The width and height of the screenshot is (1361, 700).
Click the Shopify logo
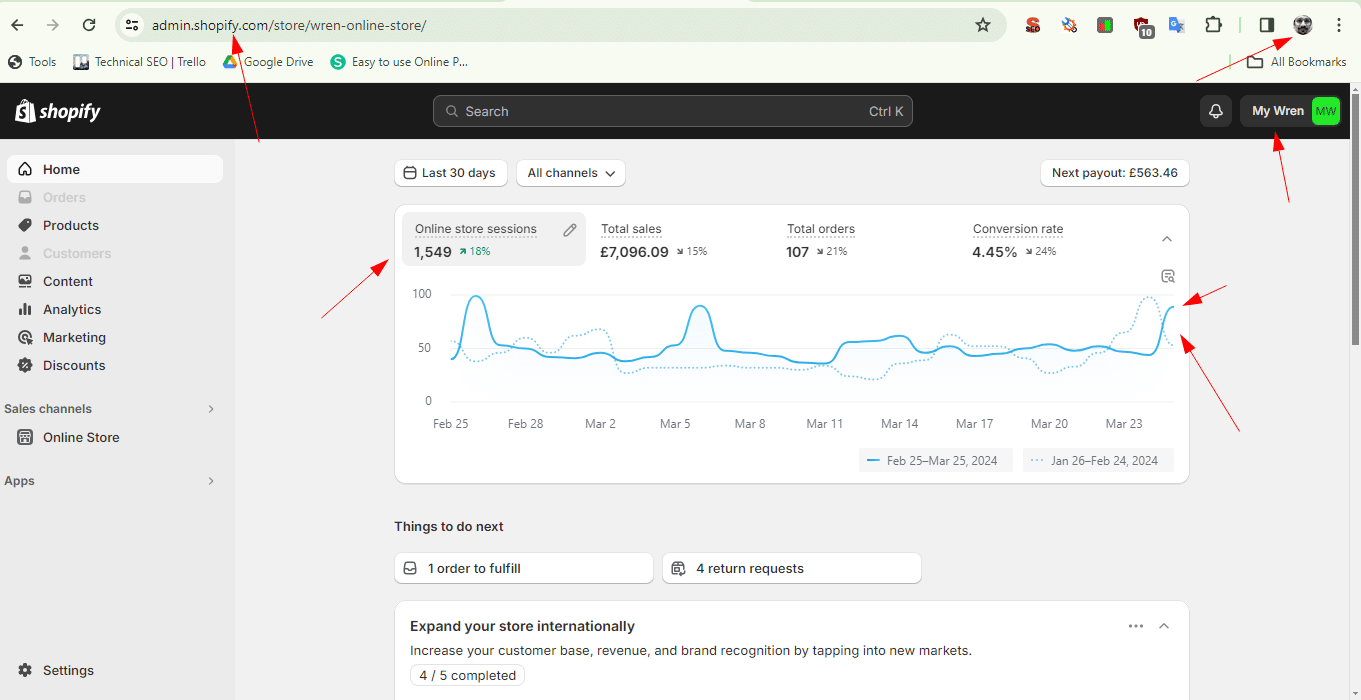tap(58, 111)
